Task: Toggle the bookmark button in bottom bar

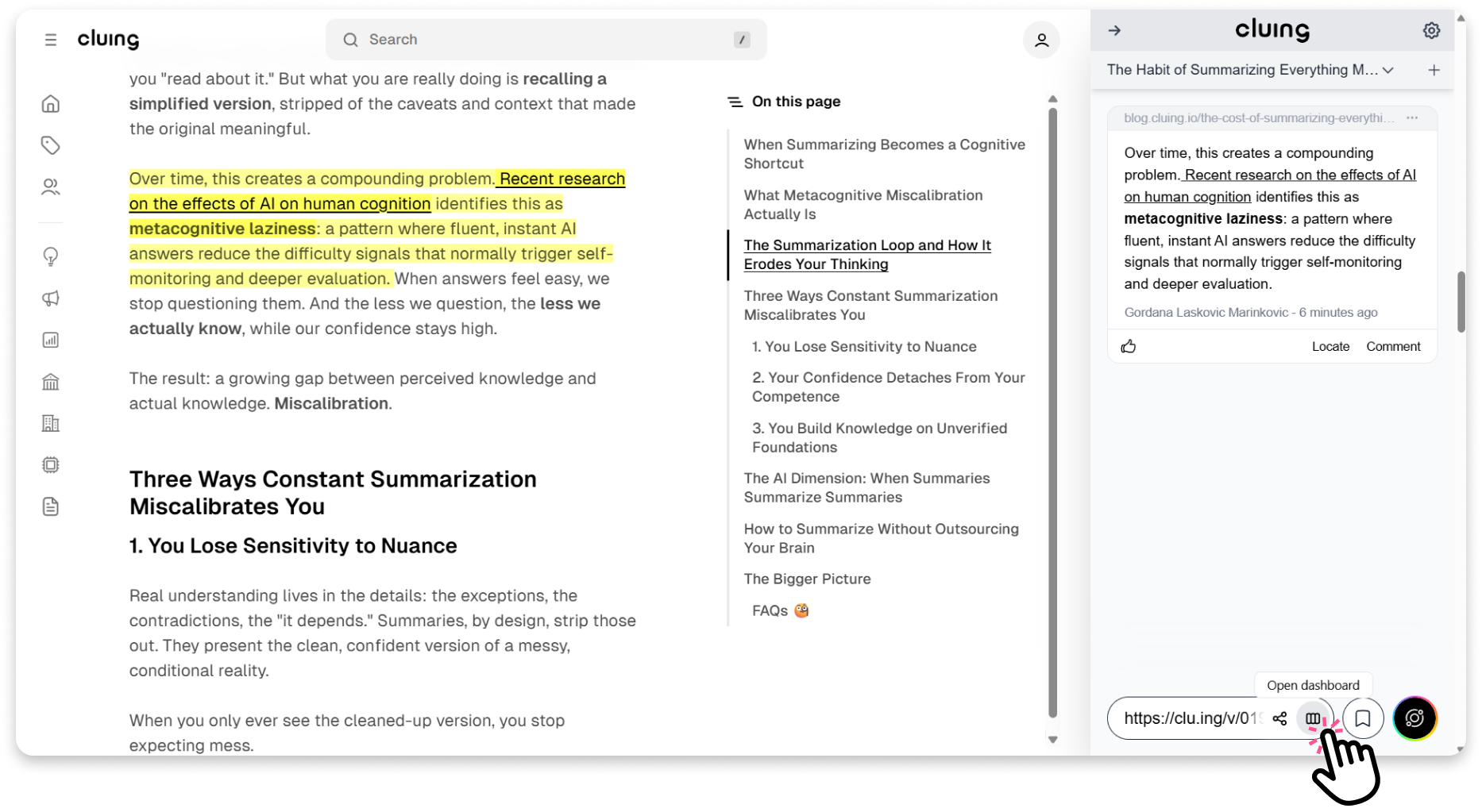Action: tap(1363, 718)
